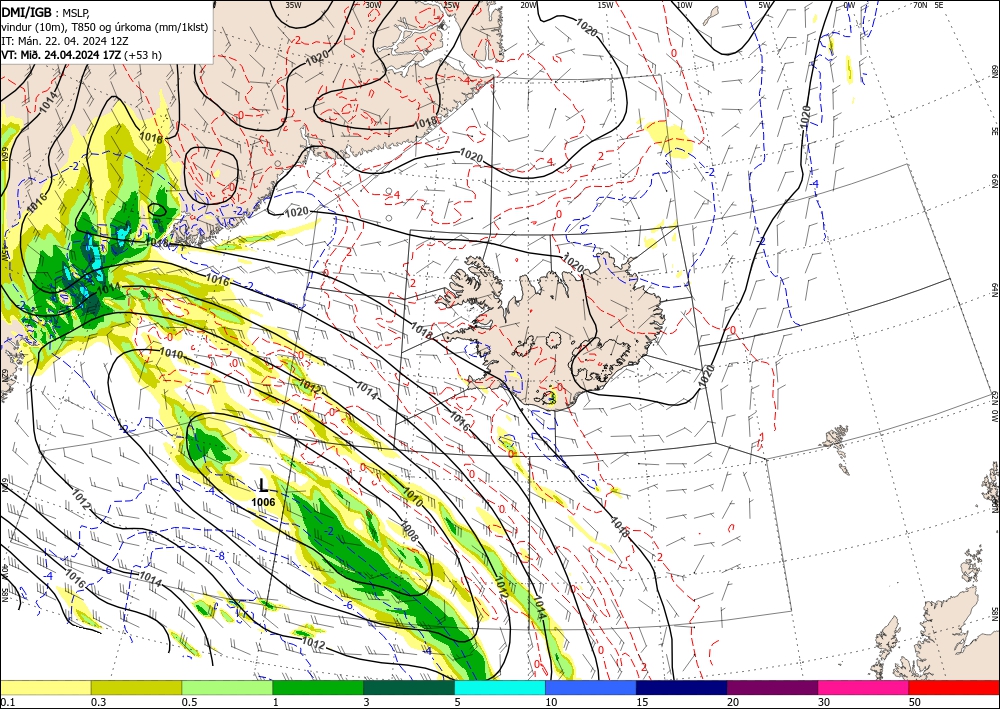
Task: Click the olive 0.3 legend color box
Action: (x=136, y=687)
